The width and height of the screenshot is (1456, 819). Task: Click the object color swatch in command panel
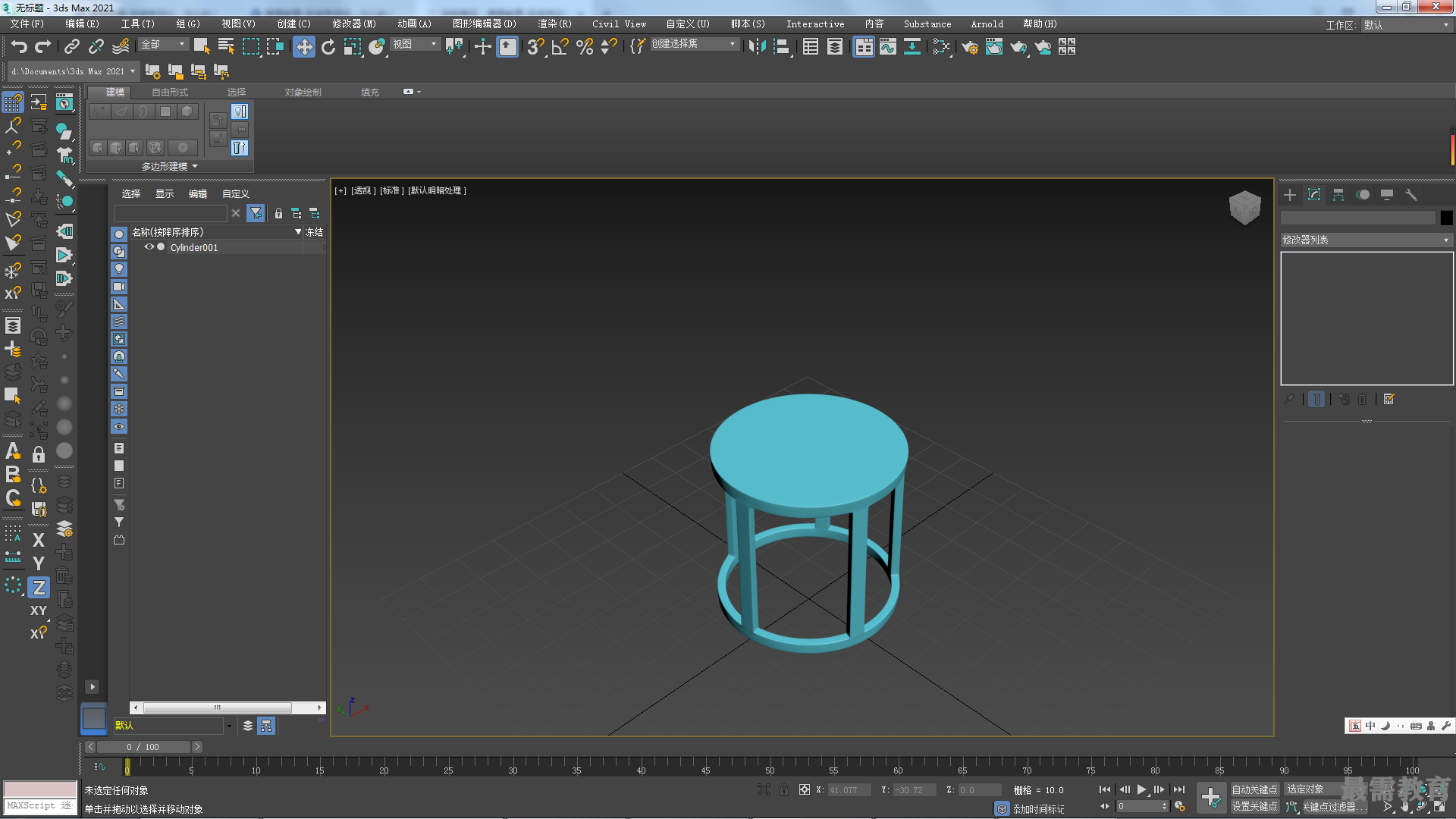point(1446,218)
